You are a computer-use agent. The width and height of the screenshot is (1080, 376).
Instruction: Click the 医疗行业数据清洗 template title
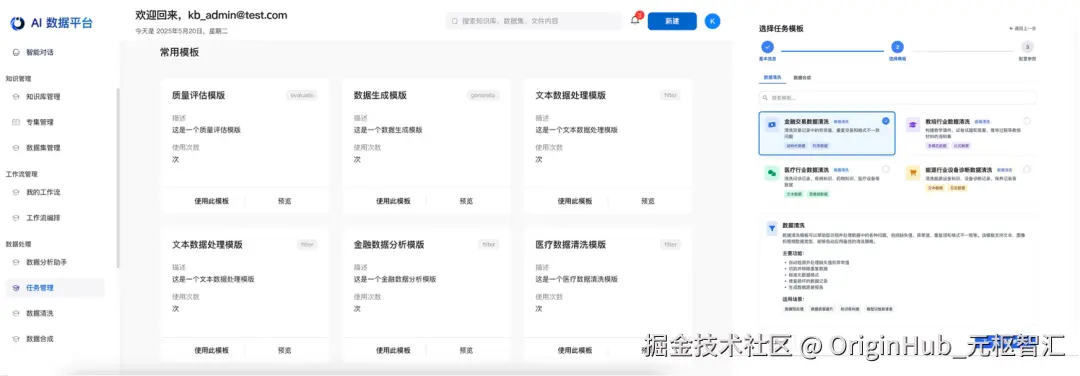pyautogui.click(x=807, y=169)
